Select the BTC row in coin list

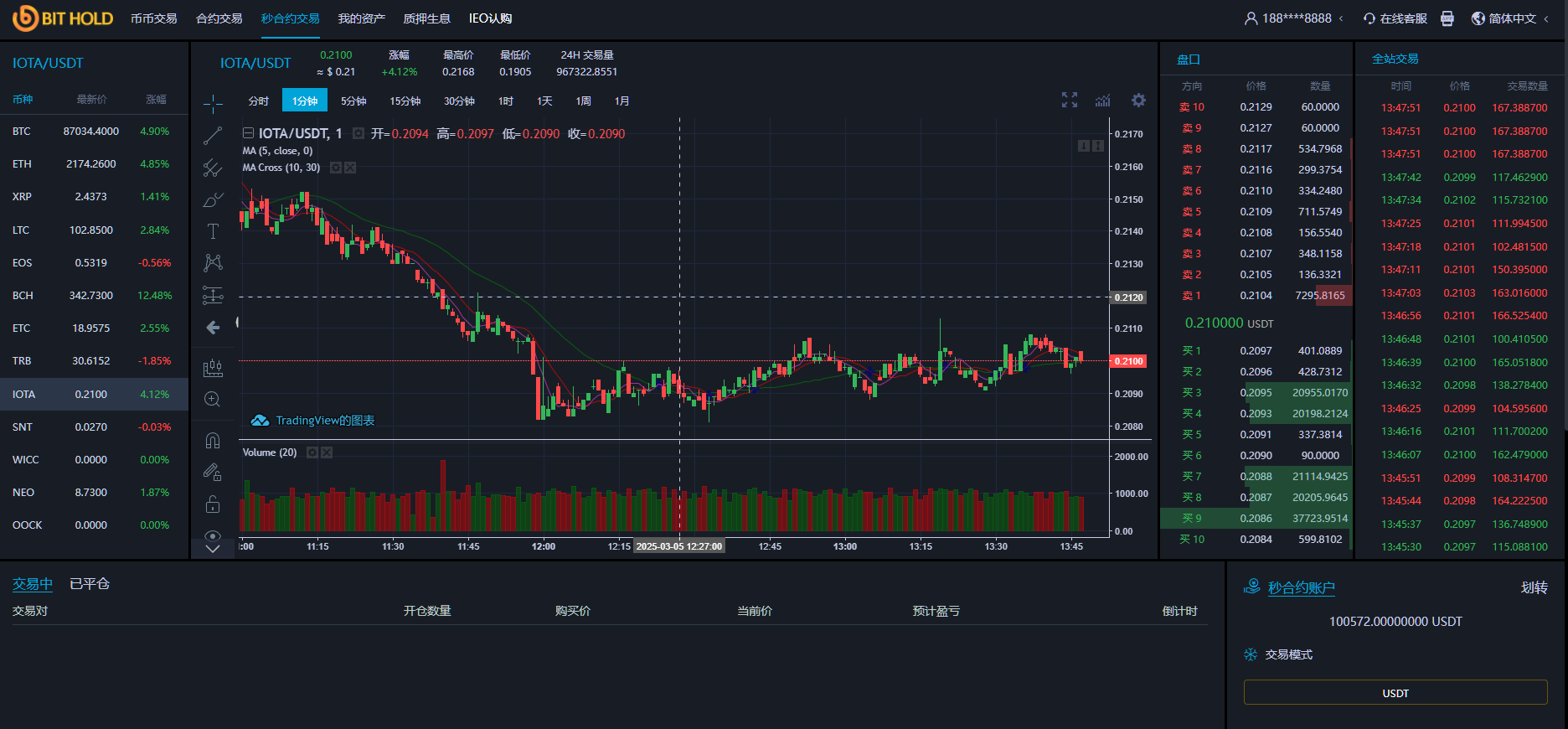click(92, 132)
